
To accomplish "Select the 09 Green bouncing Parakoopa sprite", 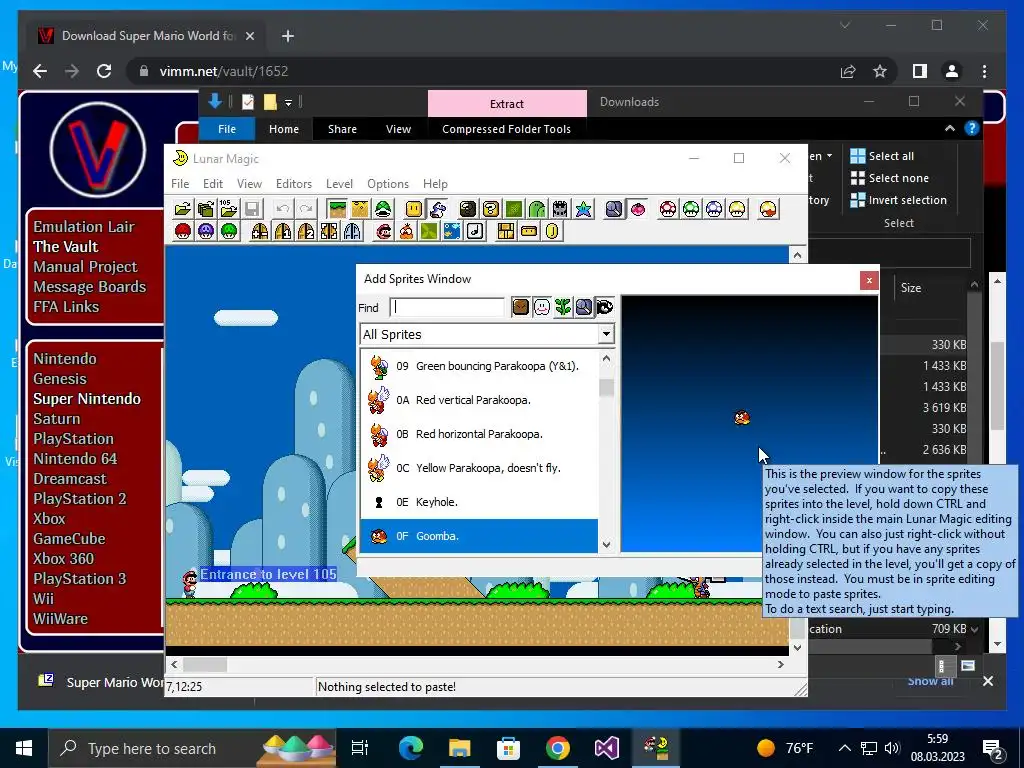I will [479, 366].
